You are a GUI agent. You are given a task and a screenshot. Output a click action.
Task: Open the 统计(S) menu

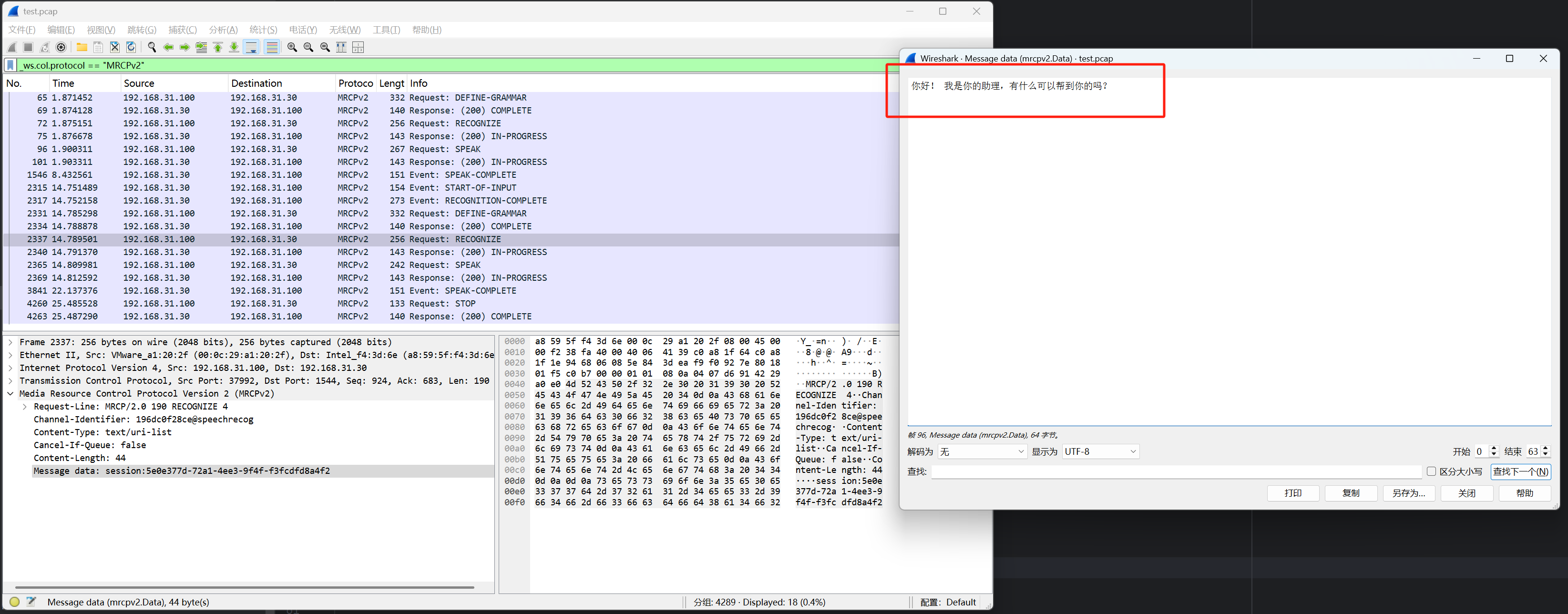tap(263, 30)
